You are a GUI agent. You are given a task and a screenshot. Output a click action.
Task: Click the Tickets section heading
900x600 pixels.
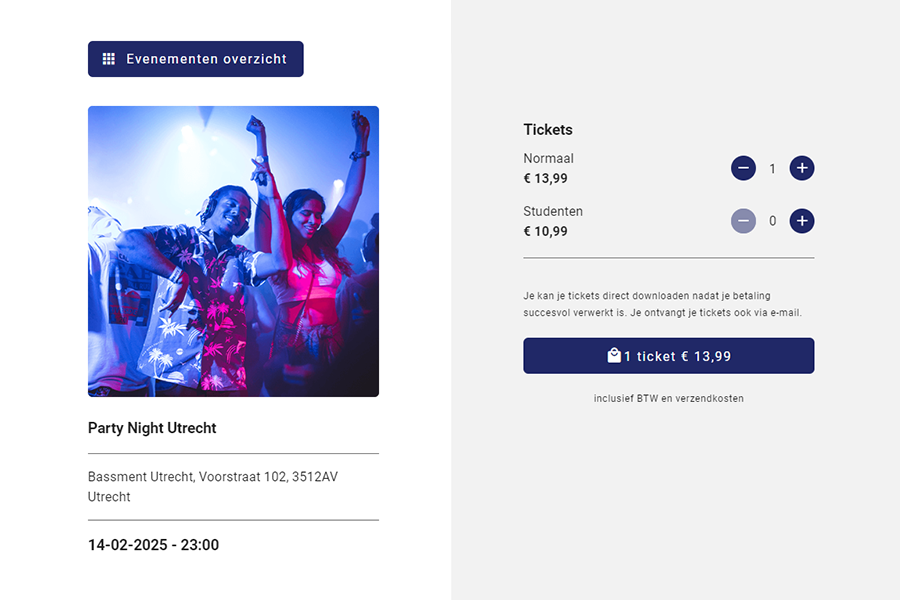(548, 130)
